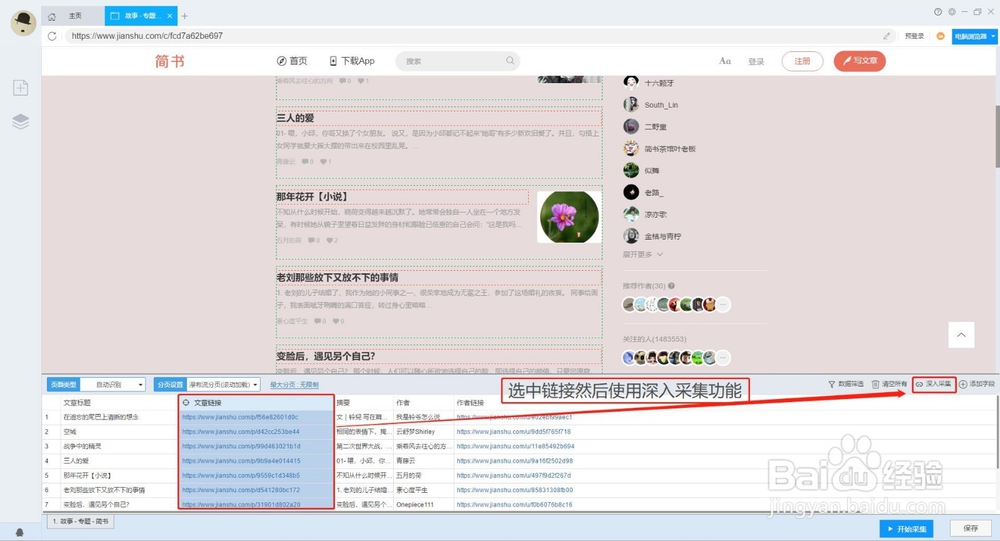This screenshot has width=1000, height=541.
Task: Switch to the 主页 tab
Action: click(x=75, y=16)
